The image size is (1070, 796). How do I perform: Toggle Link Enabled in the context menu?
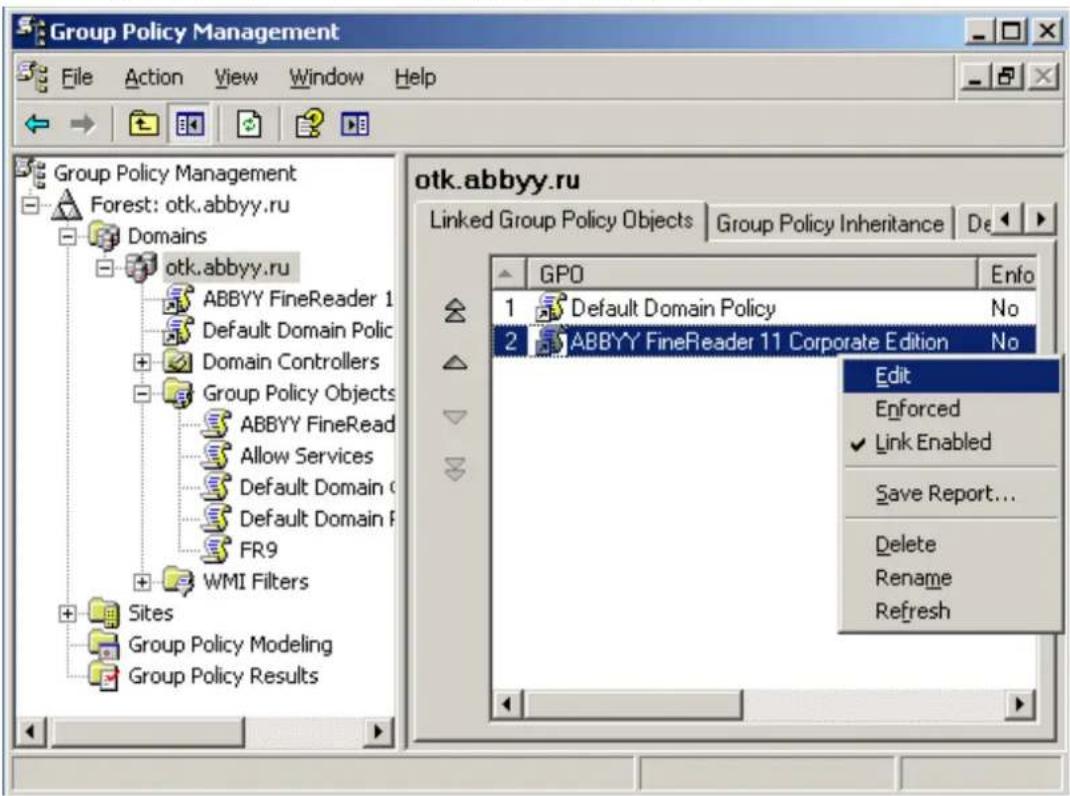(x=951, y=442)
